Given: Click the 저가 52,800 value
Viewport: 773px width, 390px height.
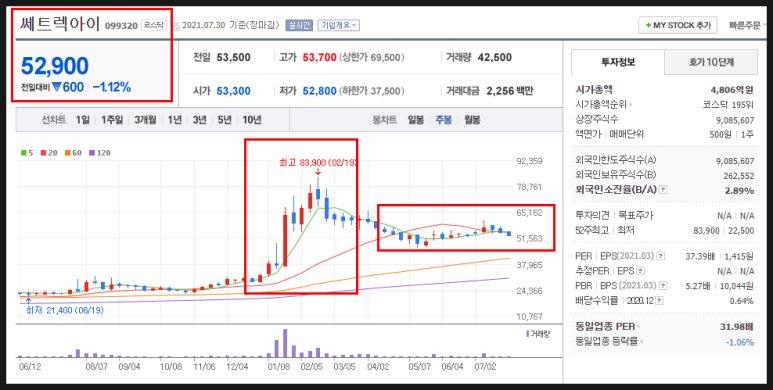Looking at the screenshot, I should pyautogui.click(x=319, y=91).
